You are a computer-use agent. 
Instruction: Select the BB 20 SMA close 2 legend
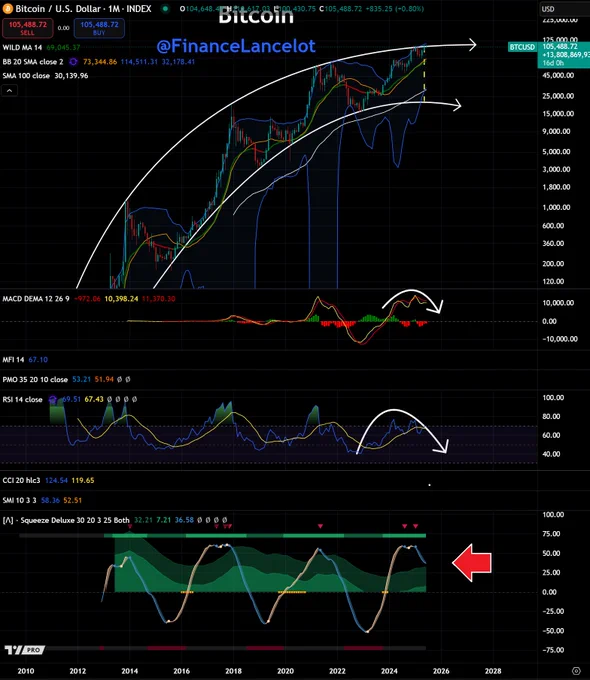(x=33, y=62)
